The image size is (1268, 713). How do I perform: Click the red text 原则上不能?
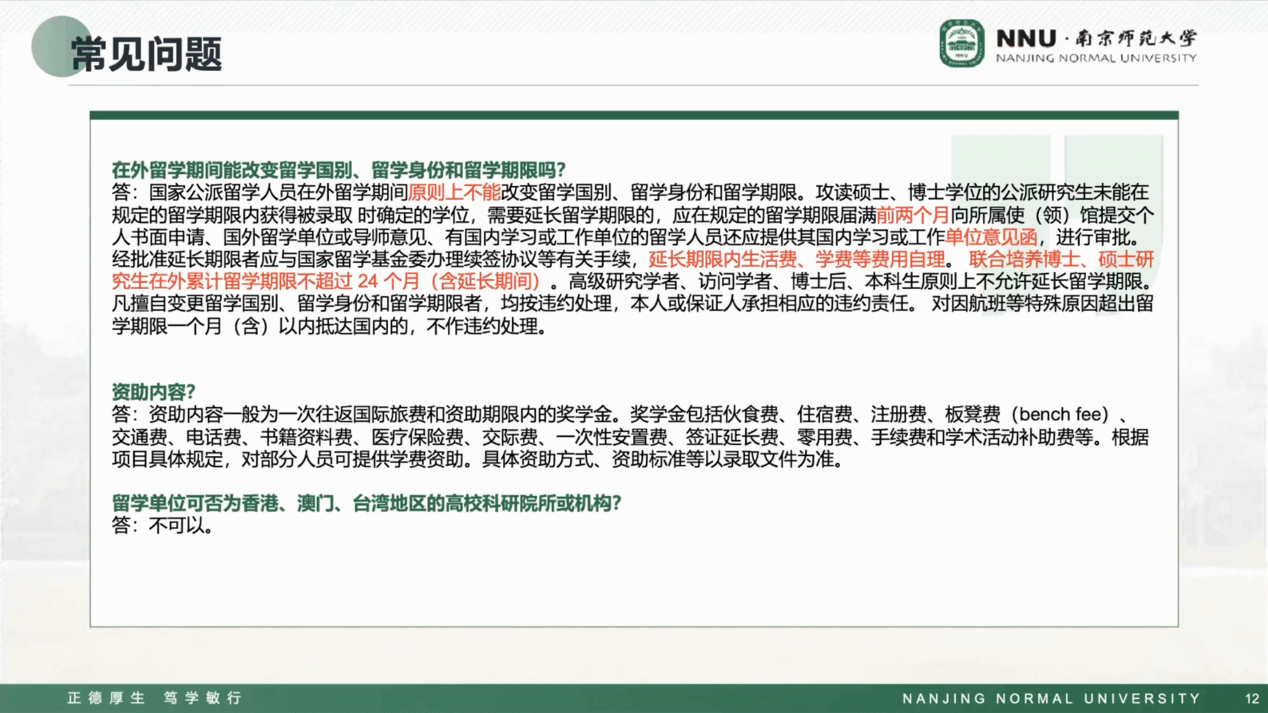[454, 192]
